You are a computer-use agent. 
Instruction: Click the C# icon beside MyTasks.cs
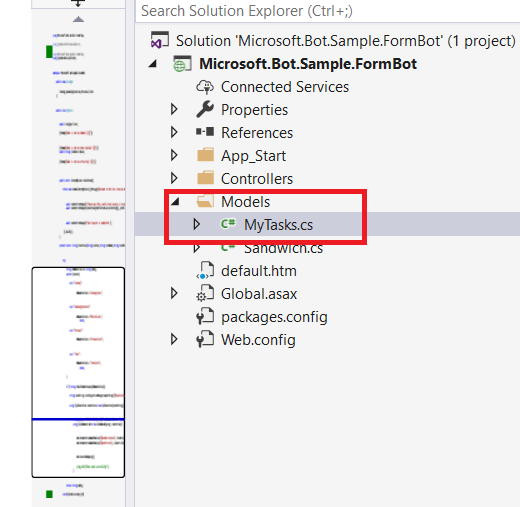click(x=228, y=223)
